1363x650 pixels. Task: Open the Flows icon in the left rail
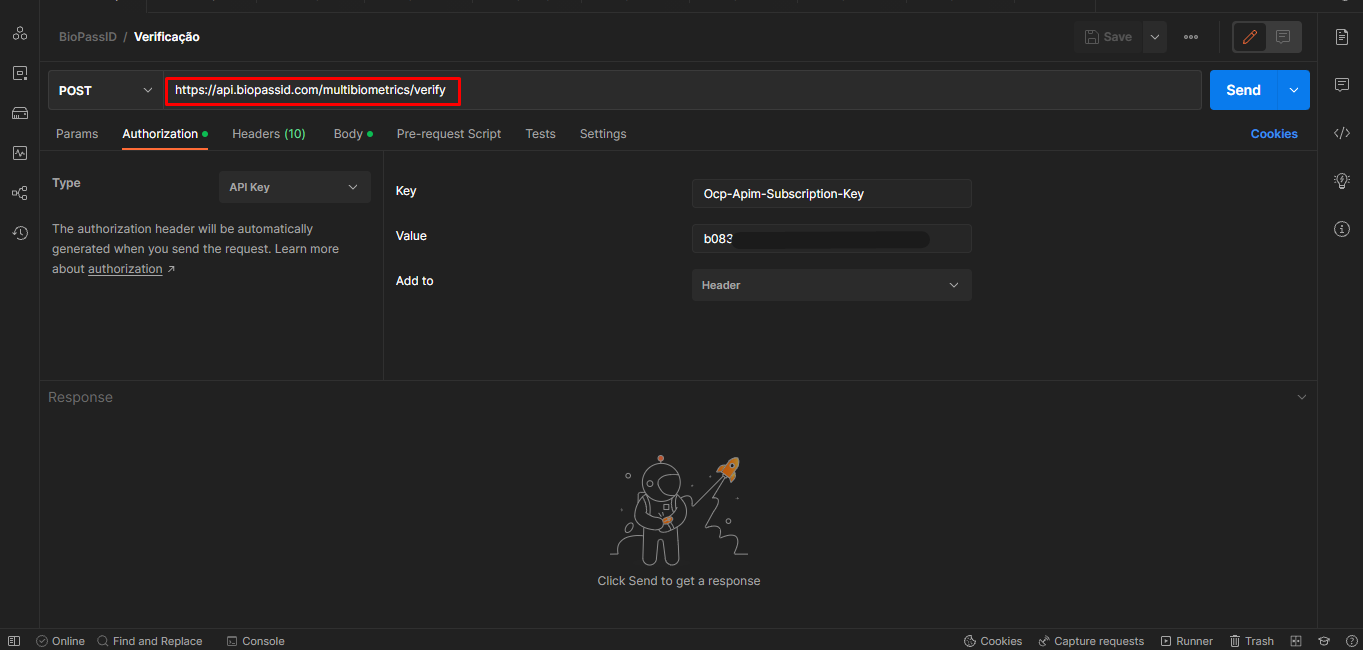coord(20,193)
